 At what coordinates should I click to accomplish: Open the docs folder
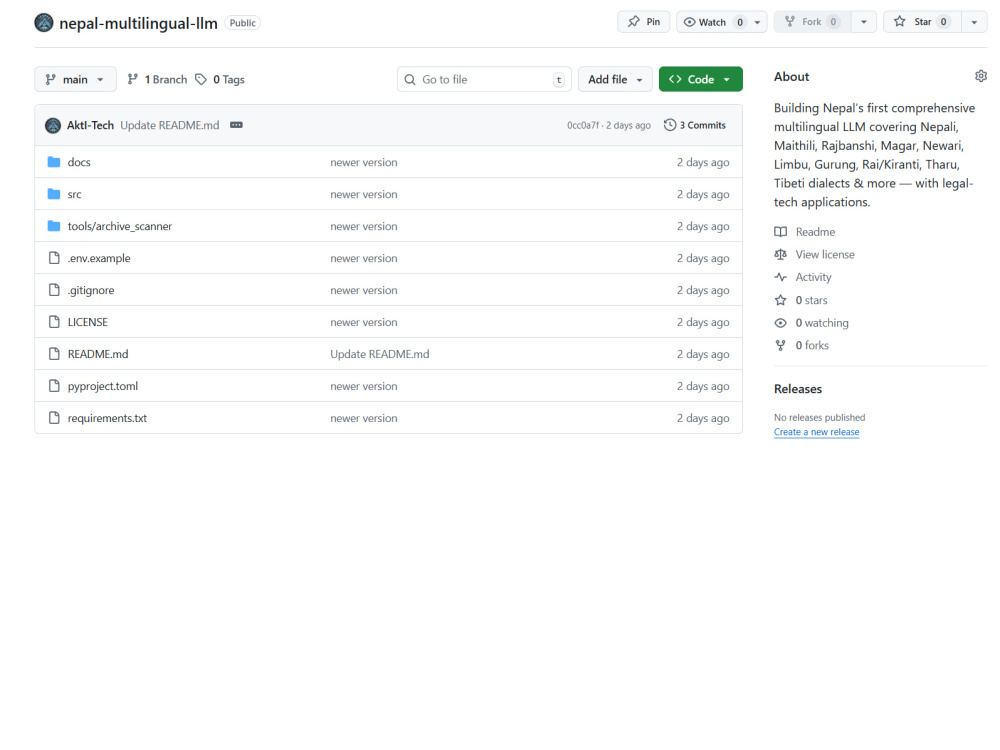click(x=79, y=162)
